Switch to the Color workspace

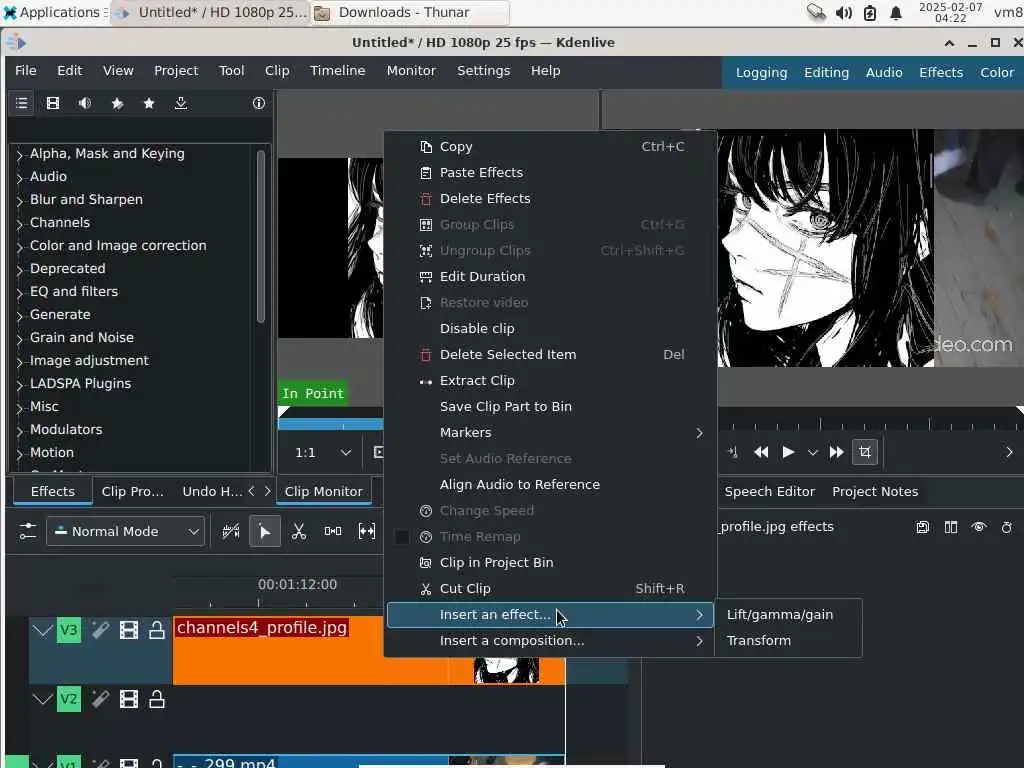[x=997, y=72]
